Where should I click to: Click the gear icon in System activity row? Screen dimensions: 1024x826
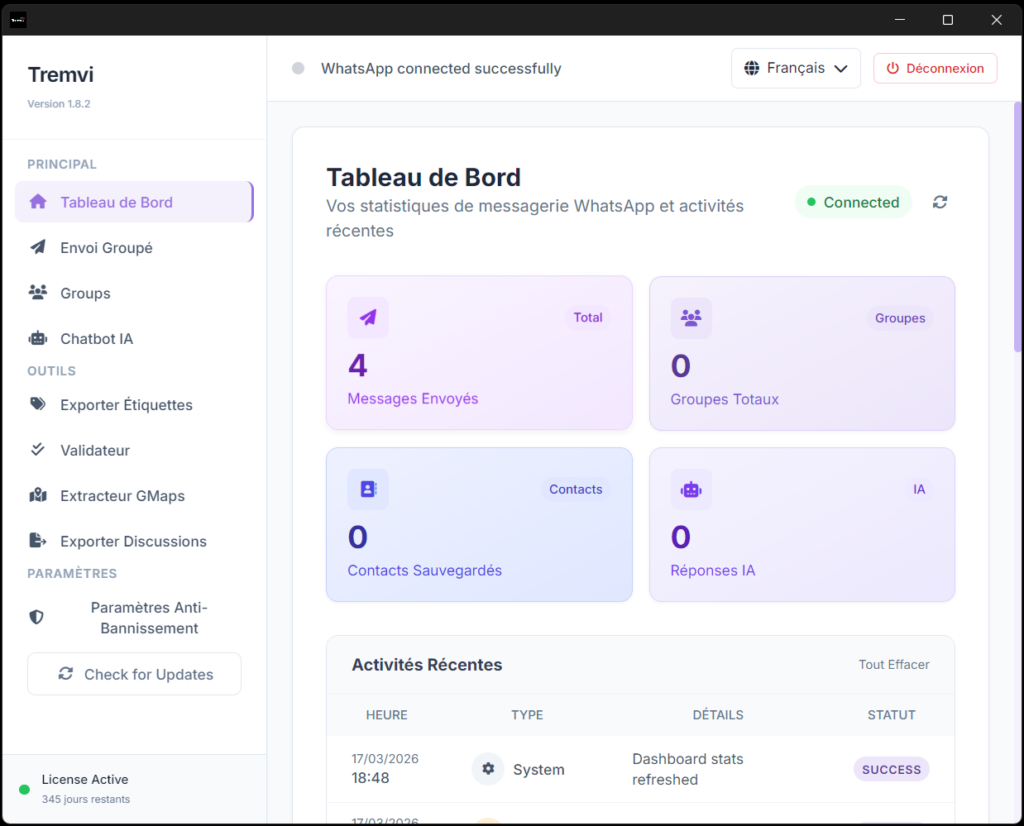pos(488,769)
